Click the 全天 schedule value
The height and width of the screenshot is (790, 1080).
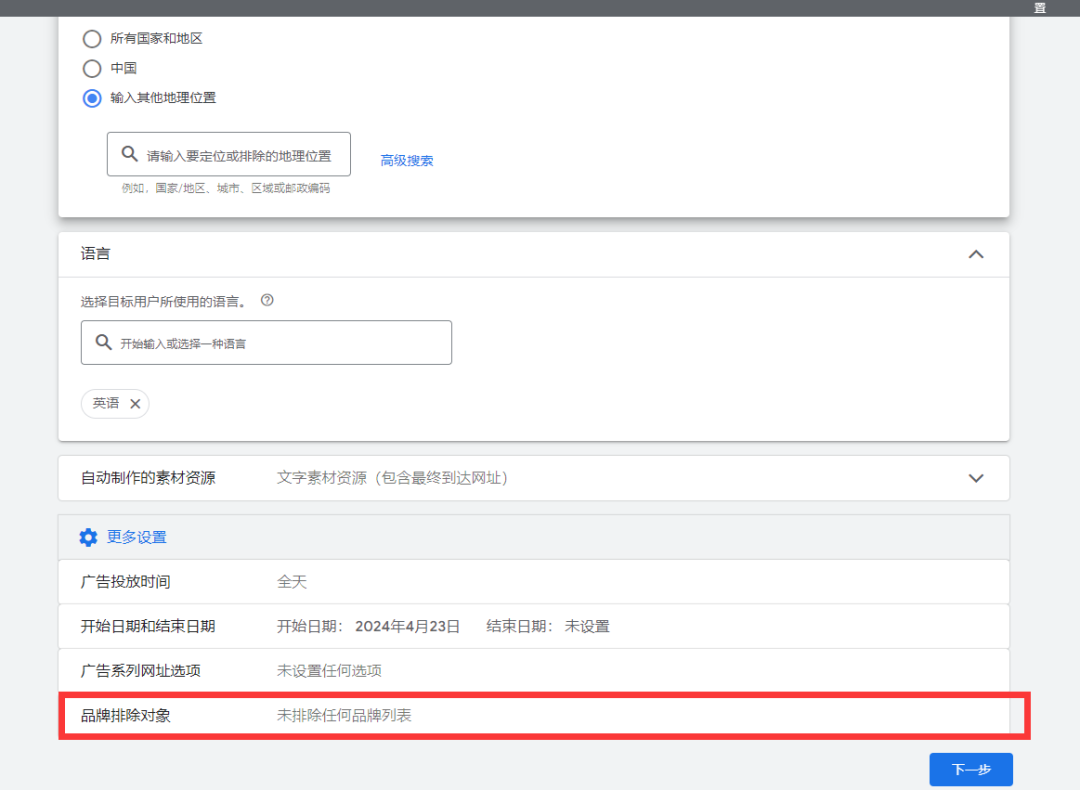coord(291,582)
